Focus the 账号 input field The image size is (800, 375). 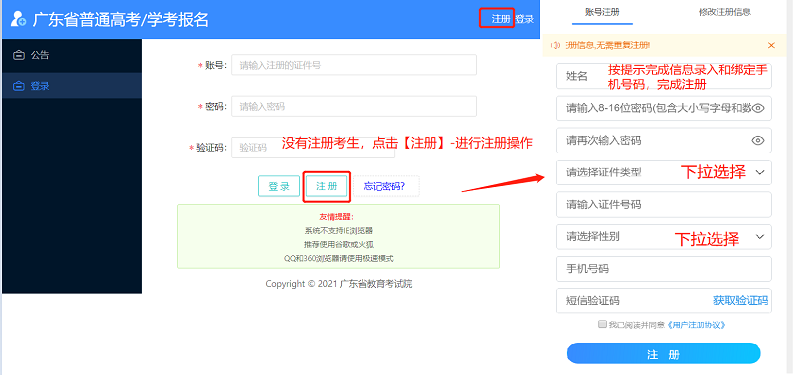[354, 65]
